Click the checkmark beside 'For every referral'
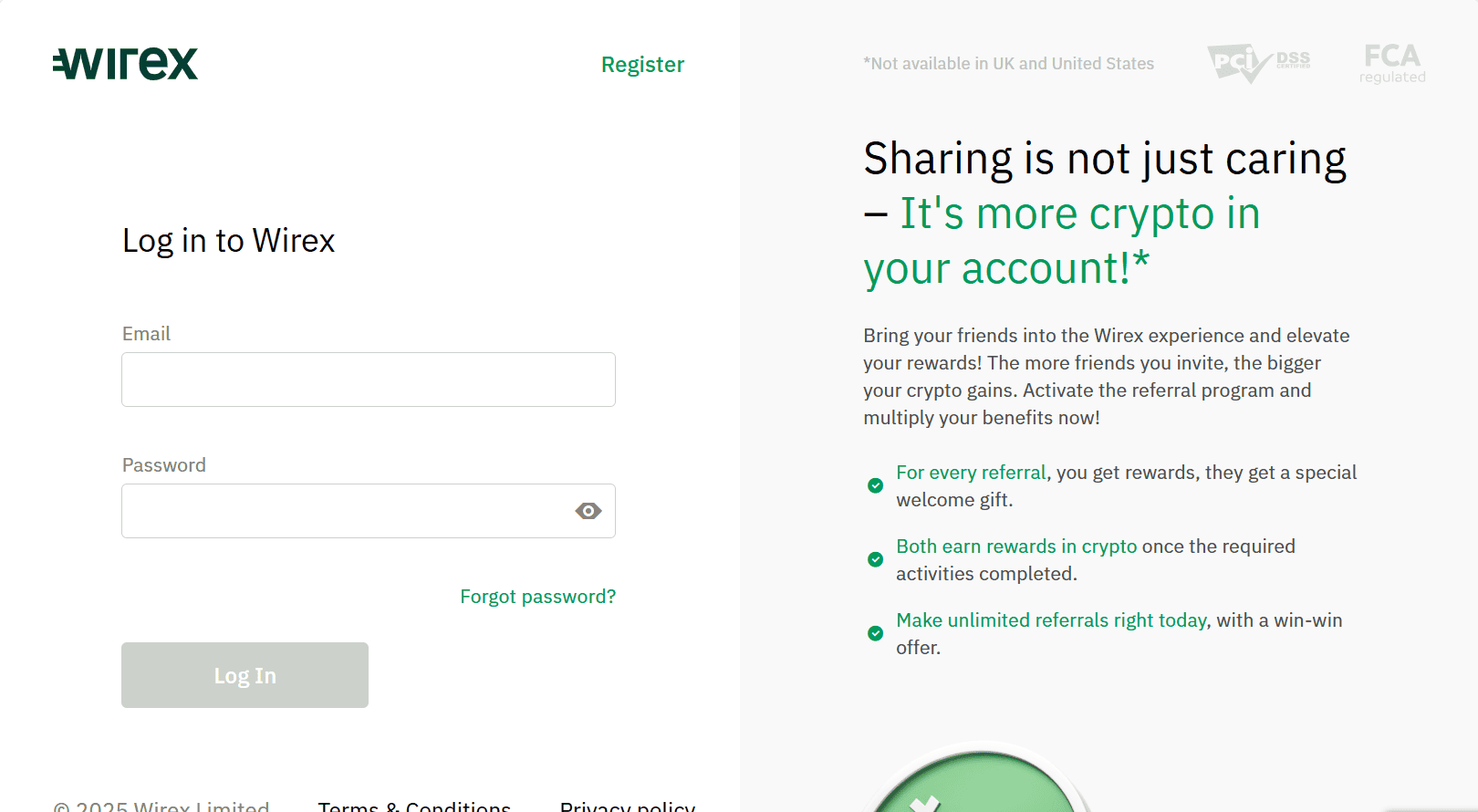Screen dimensions: 1478x812 click(x=875, y=485)
